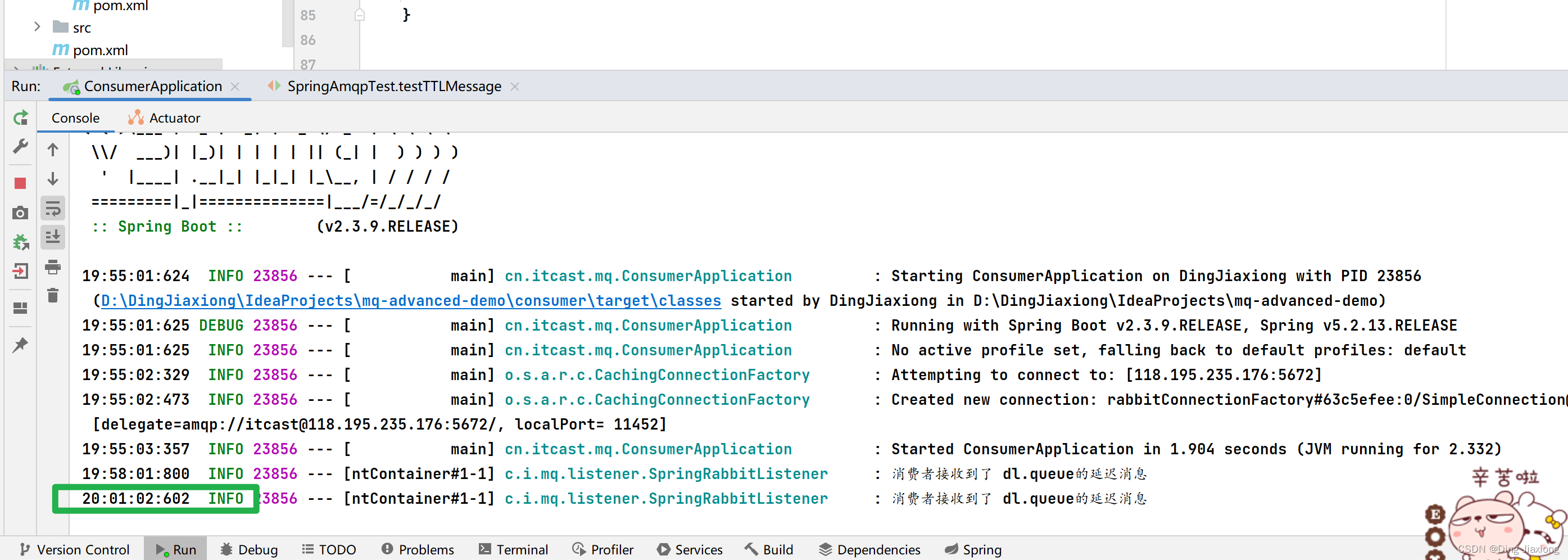The height and width of the screenshot is (560, 1568).
Task: Jump down the stack trace with down arrow
Action: pyautogui.click(x=53, y=179)
